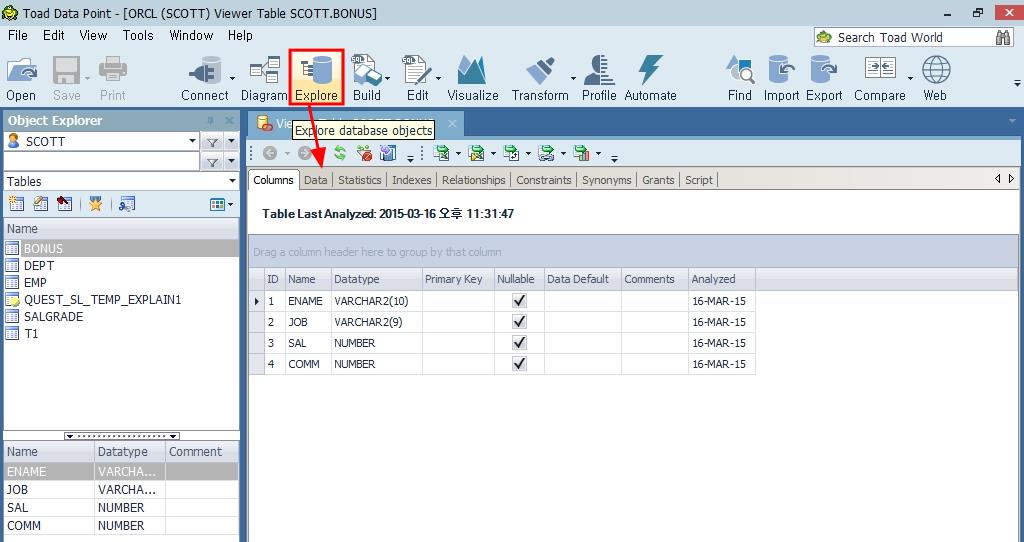The height and width of the screenshot is (542, 1024).
Task: Uncheck Nullable for COMM column
Action: [x=519, y=364]
